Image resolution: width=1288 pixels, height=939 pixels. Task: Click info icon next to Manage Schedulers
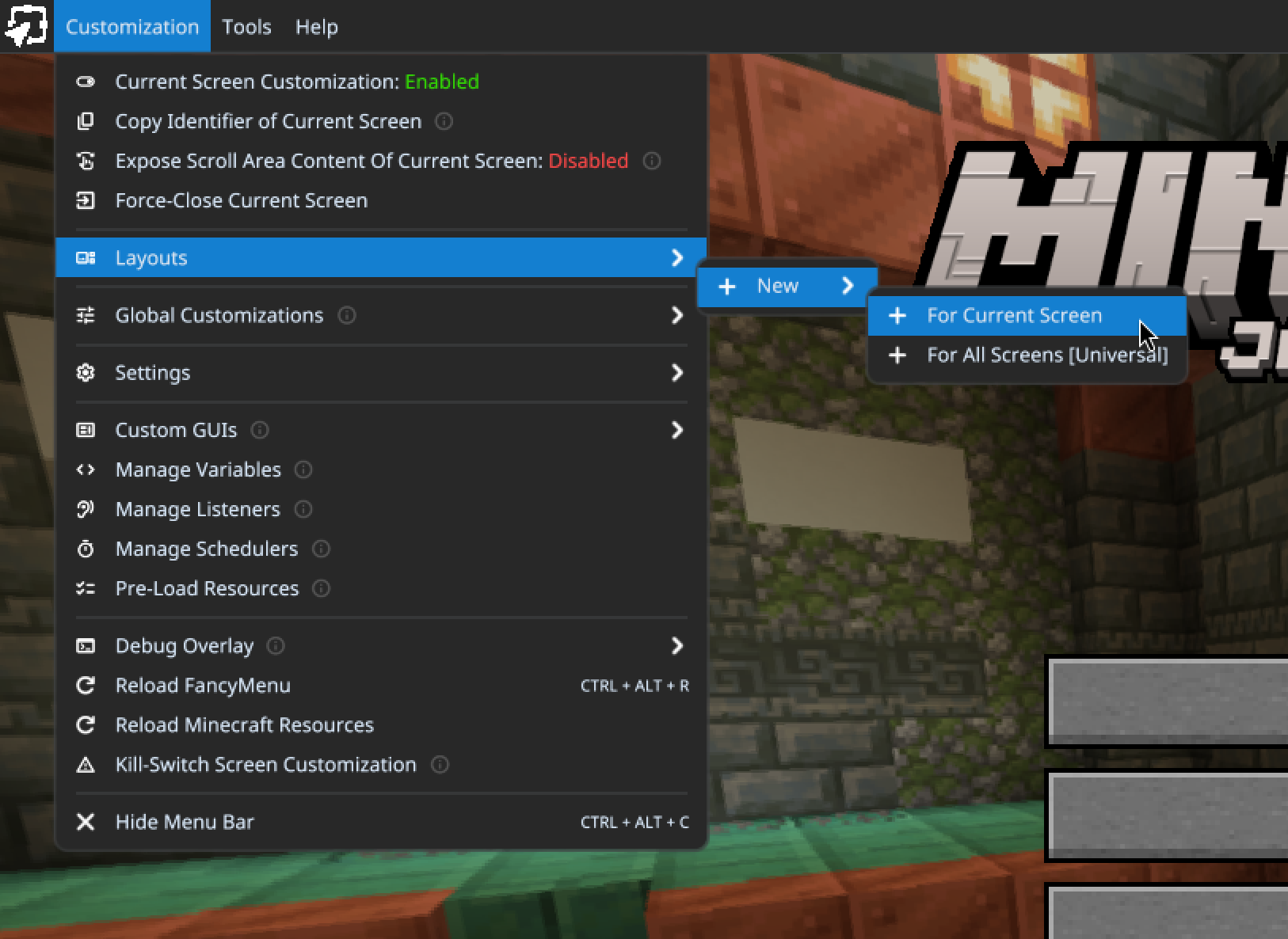click(321, 549)
